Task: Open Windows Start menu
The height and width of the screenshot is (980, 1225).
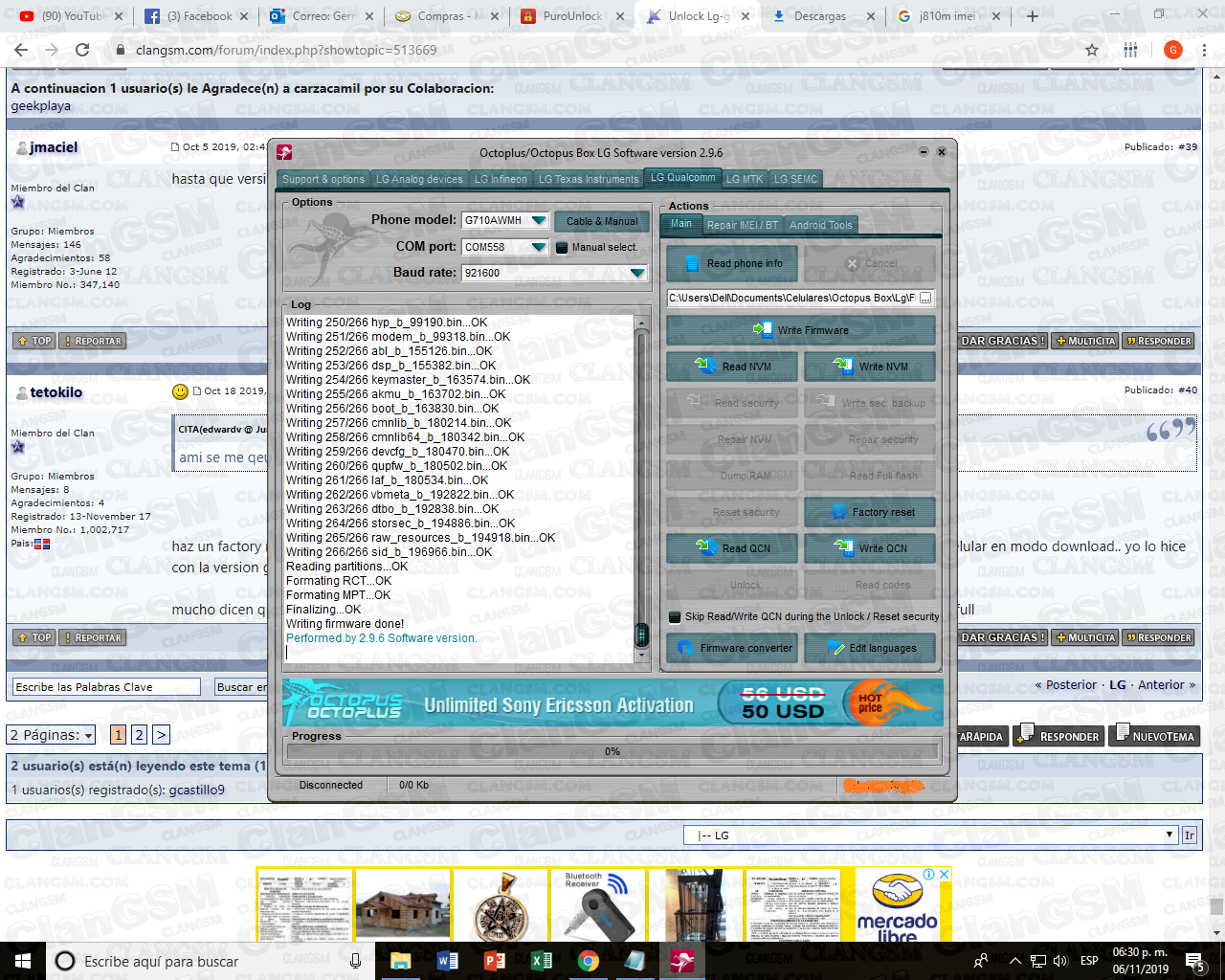Action: point(23,961)
